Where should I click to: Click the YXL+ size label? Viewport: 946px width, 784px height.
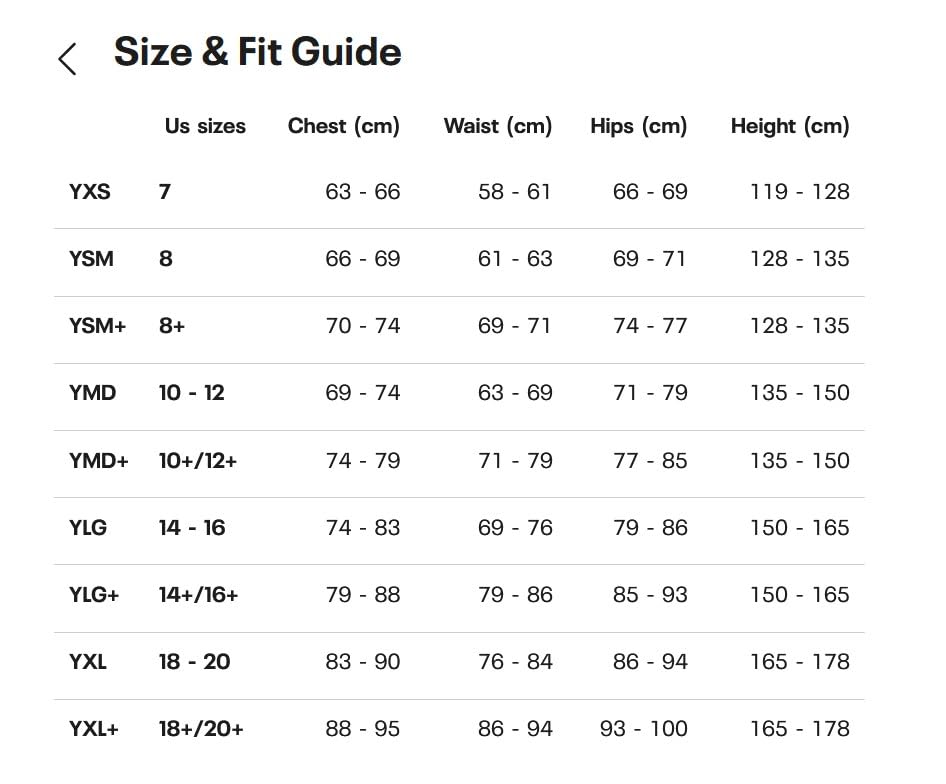(x=94, y=729)
